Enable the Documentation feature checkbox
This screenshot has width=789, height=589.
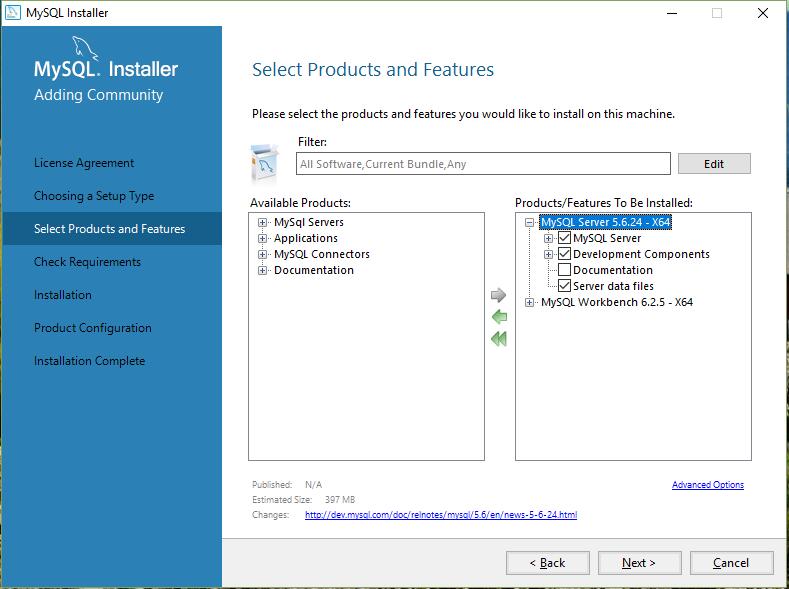565,271
